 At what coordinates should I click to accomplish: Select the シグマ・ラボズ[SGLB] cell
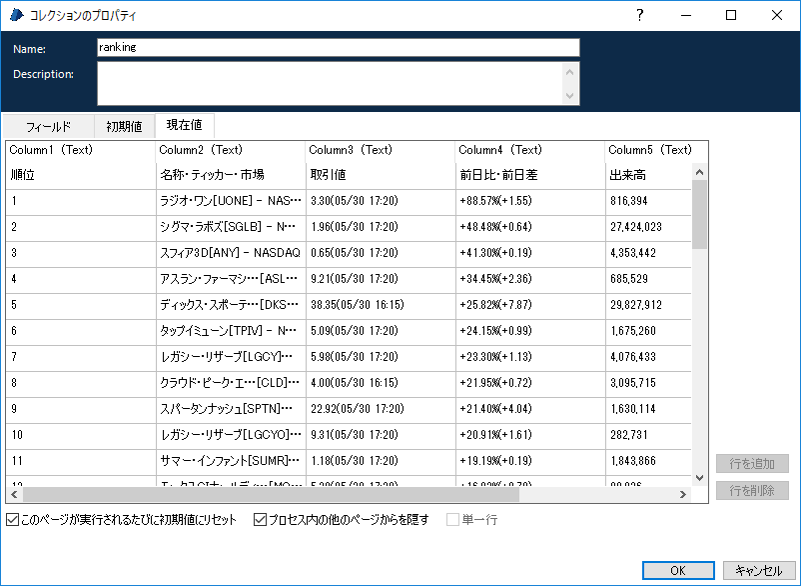click(x=231, y=227)
